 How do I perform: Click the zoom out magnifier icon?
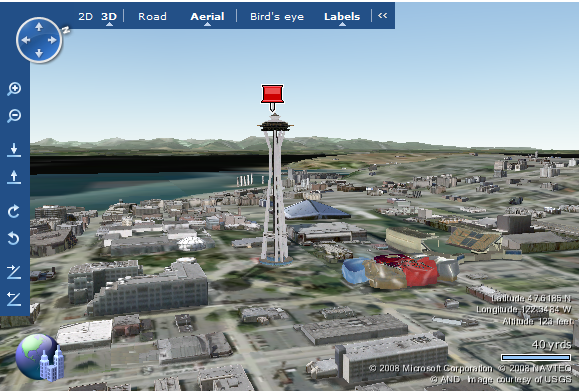click(14, 116)
